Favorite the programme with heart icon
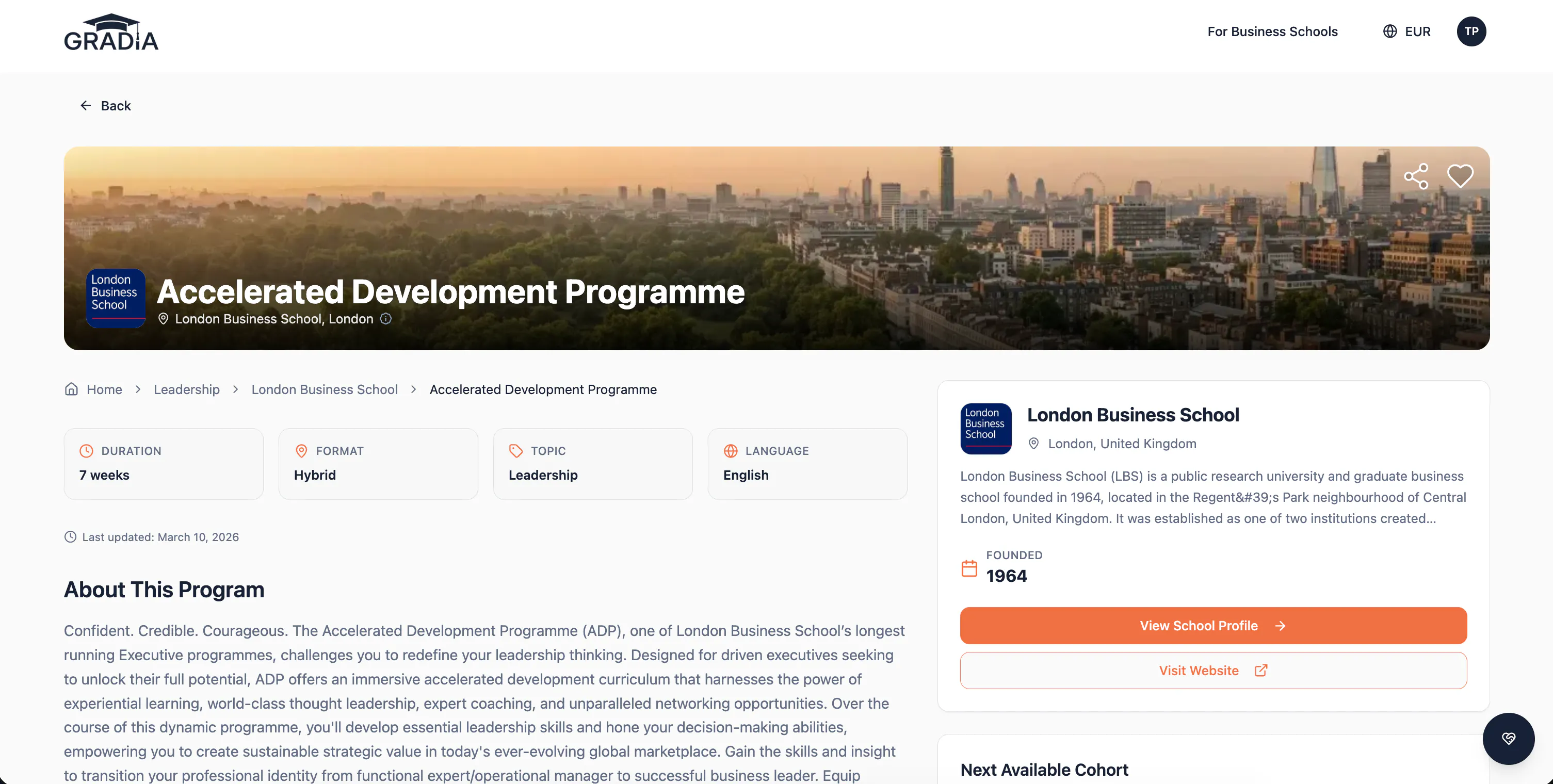Viewport: 1553px width, 784px height. point(1460,176)
